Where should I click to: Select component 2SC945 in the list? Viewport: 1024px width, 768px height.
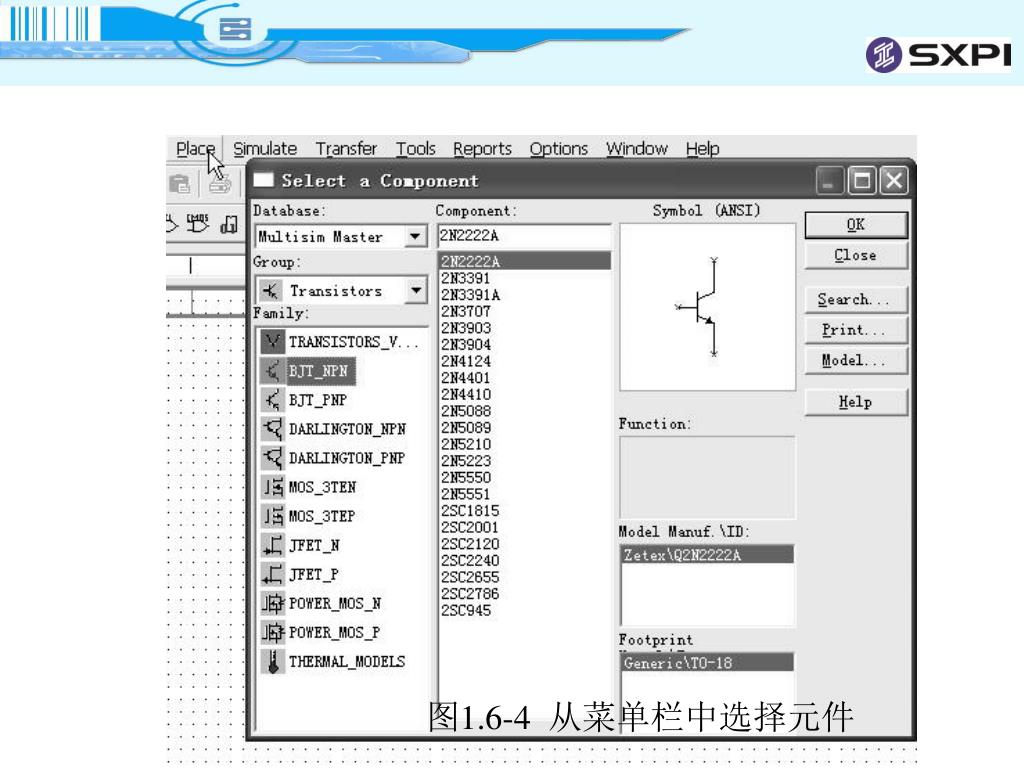[466, 611]
